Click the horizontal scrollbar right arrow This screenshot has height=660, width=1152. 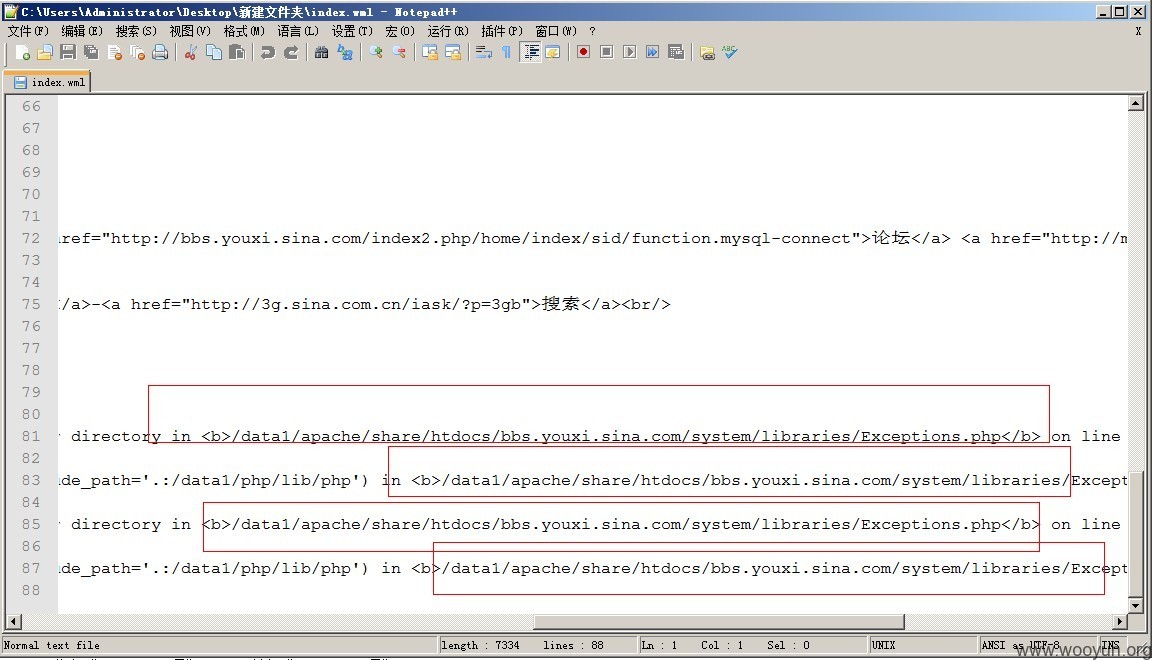[1119, 622]
